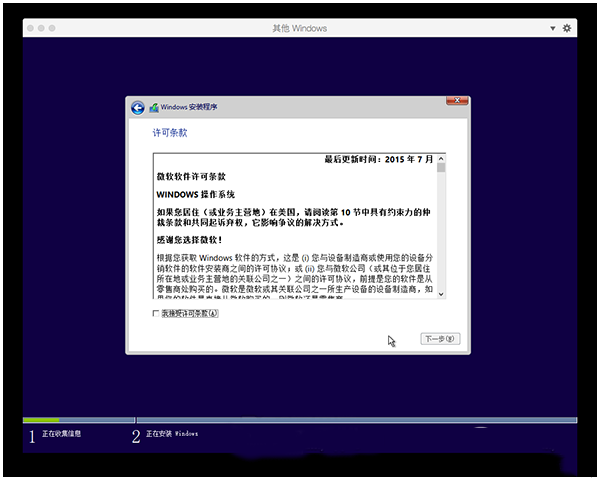Viewport: 600px width, 480px height.
Task: Click the 我接受许可条款(A) label text
Action: click(190, 313)
